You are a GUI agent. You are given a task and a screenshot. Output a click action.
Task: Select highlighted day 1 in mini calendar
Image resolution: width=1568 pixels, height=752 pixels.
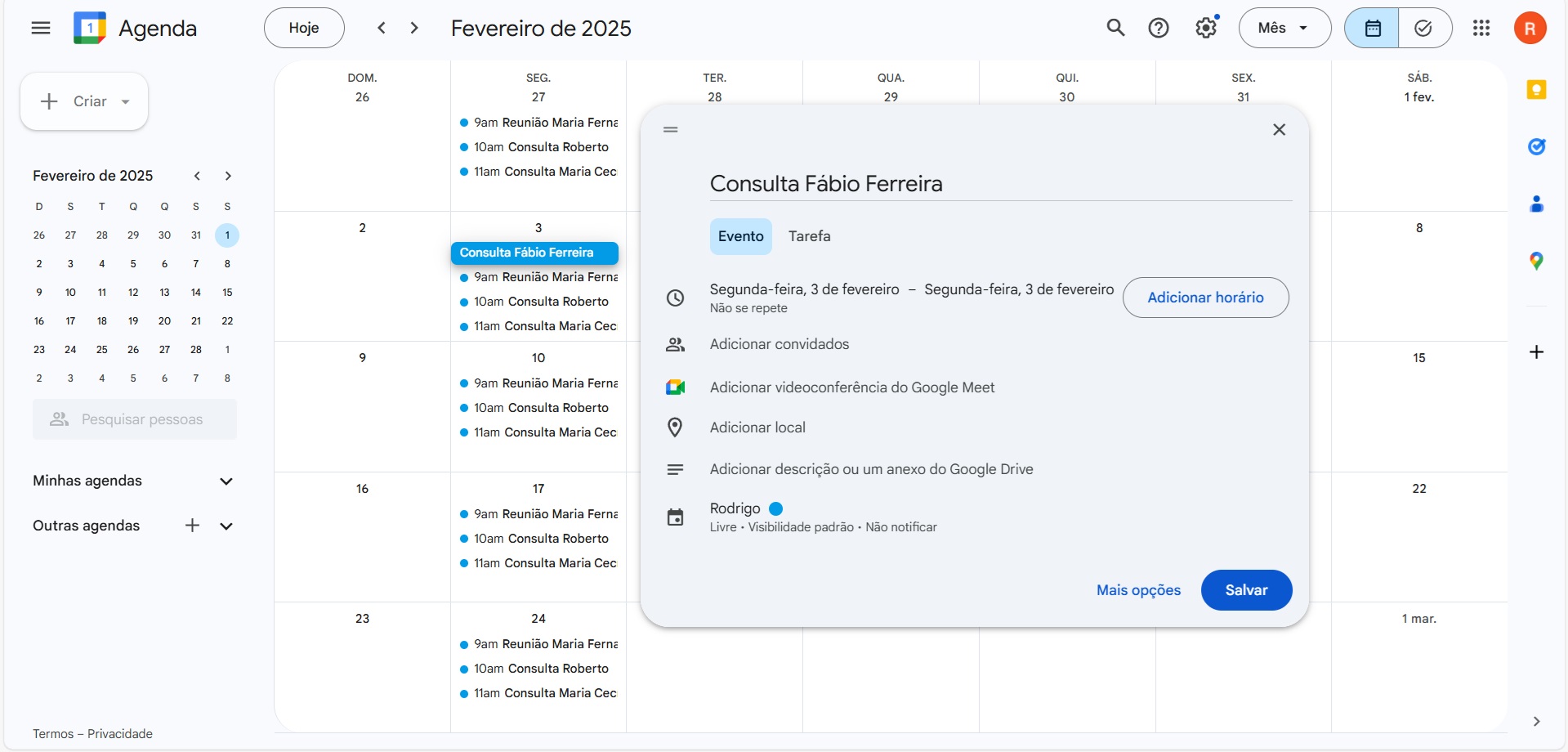[x=227, y=235]
